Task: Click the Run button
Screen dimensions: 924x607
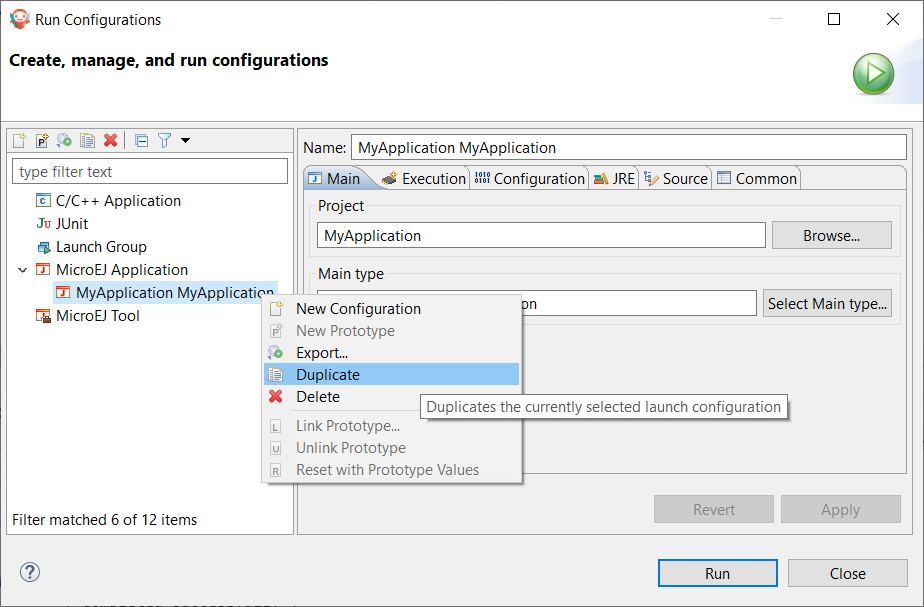Action: click(717, 573)
